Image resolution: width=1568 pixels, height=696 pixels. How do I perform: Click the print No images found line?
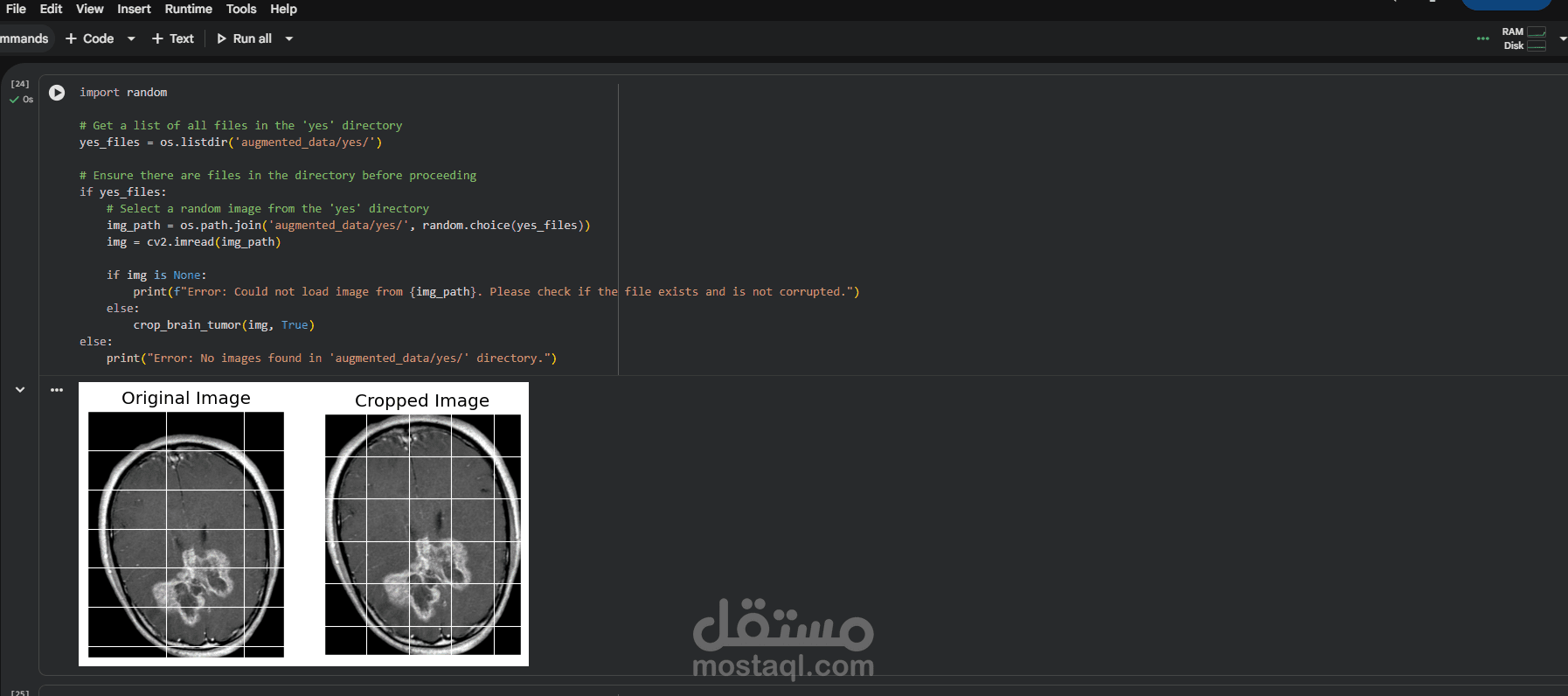point(331,358)
